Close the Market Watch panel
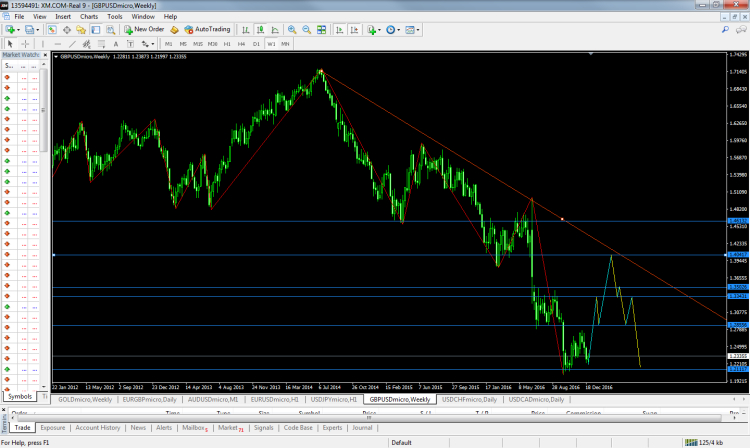Viewport: 750px width, 448px height. tap(45, 55)
